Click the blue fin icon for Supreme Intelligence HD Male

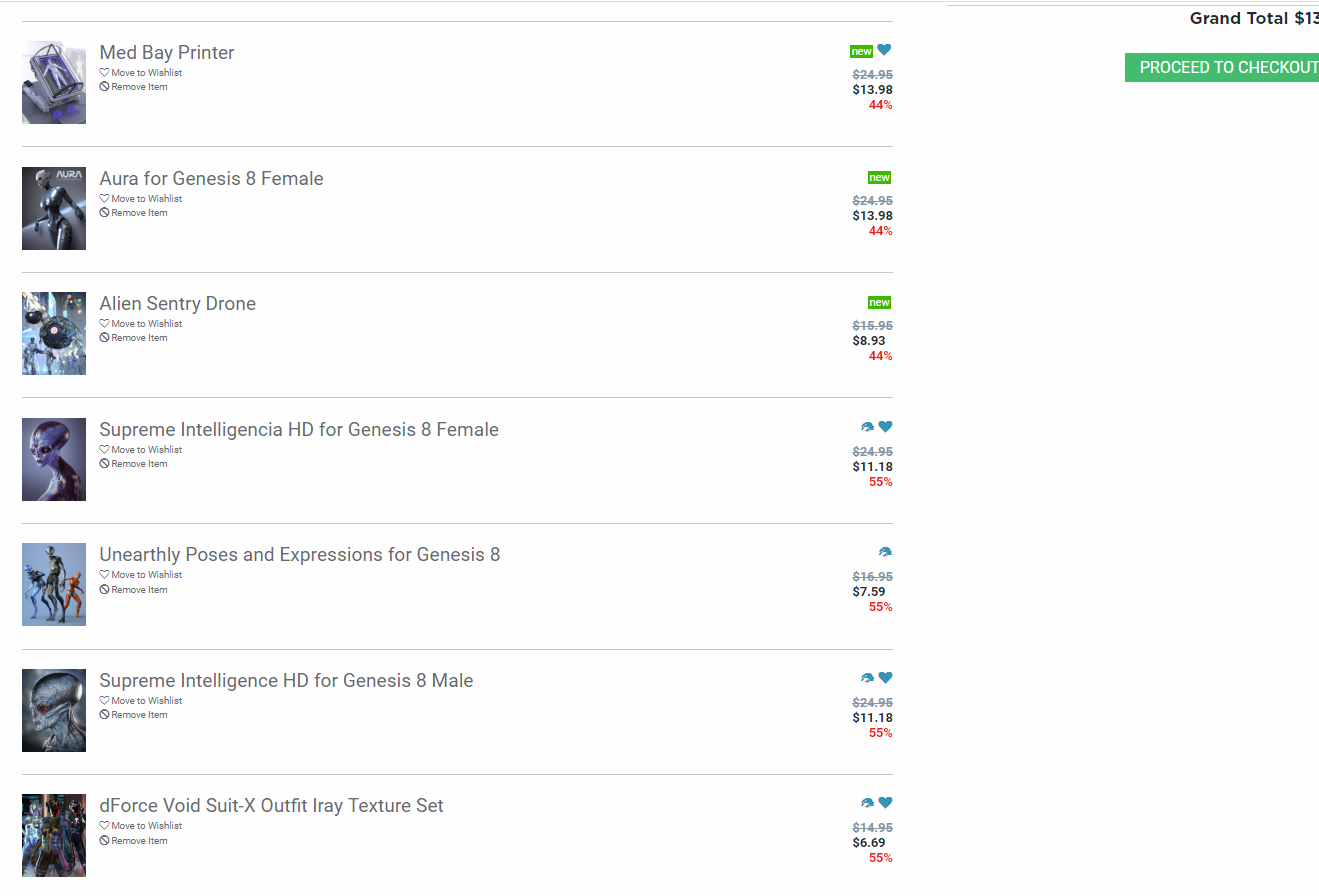click(x=867, y=678)
